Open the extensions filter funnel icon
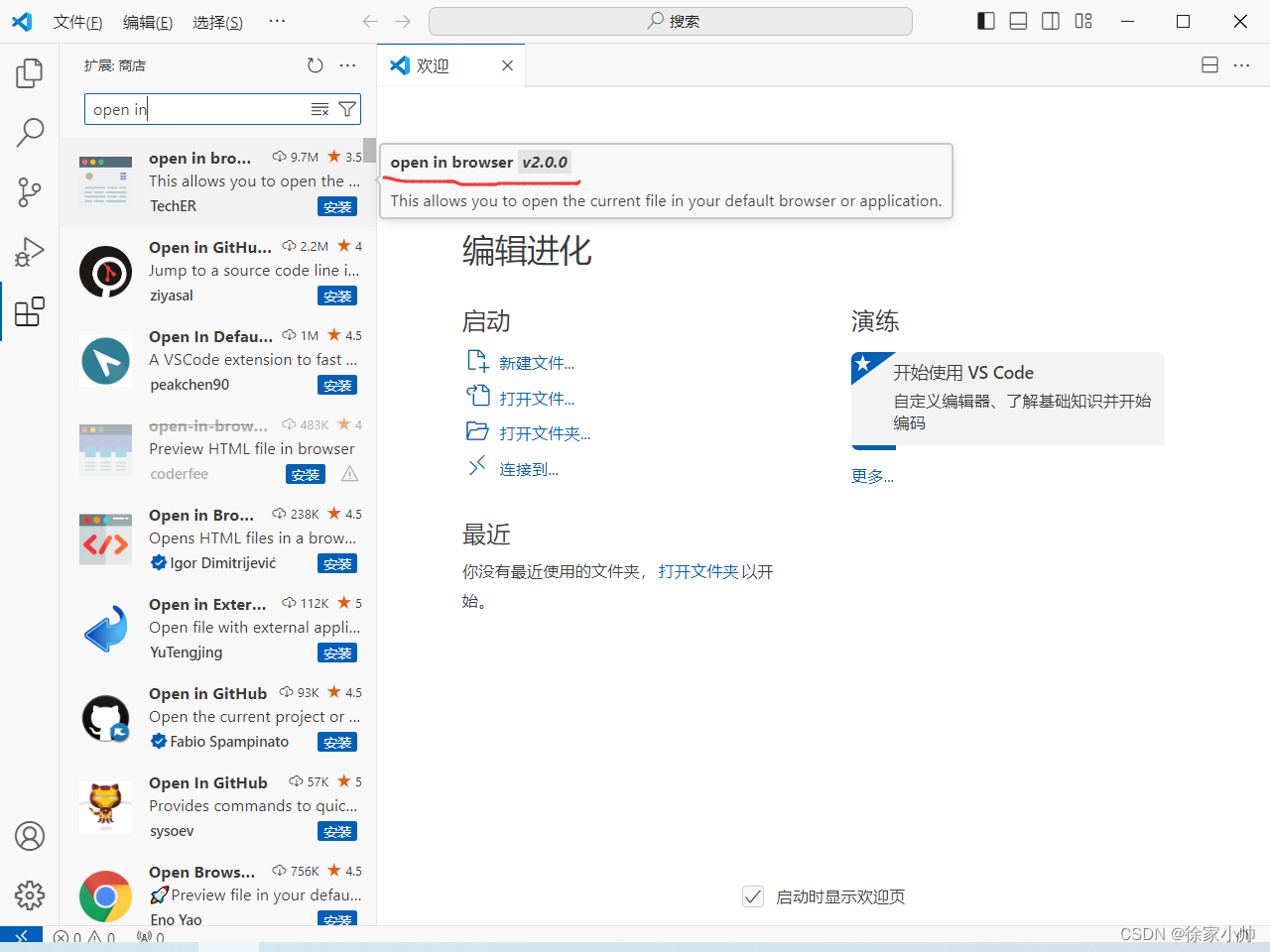 coord(347,109)
